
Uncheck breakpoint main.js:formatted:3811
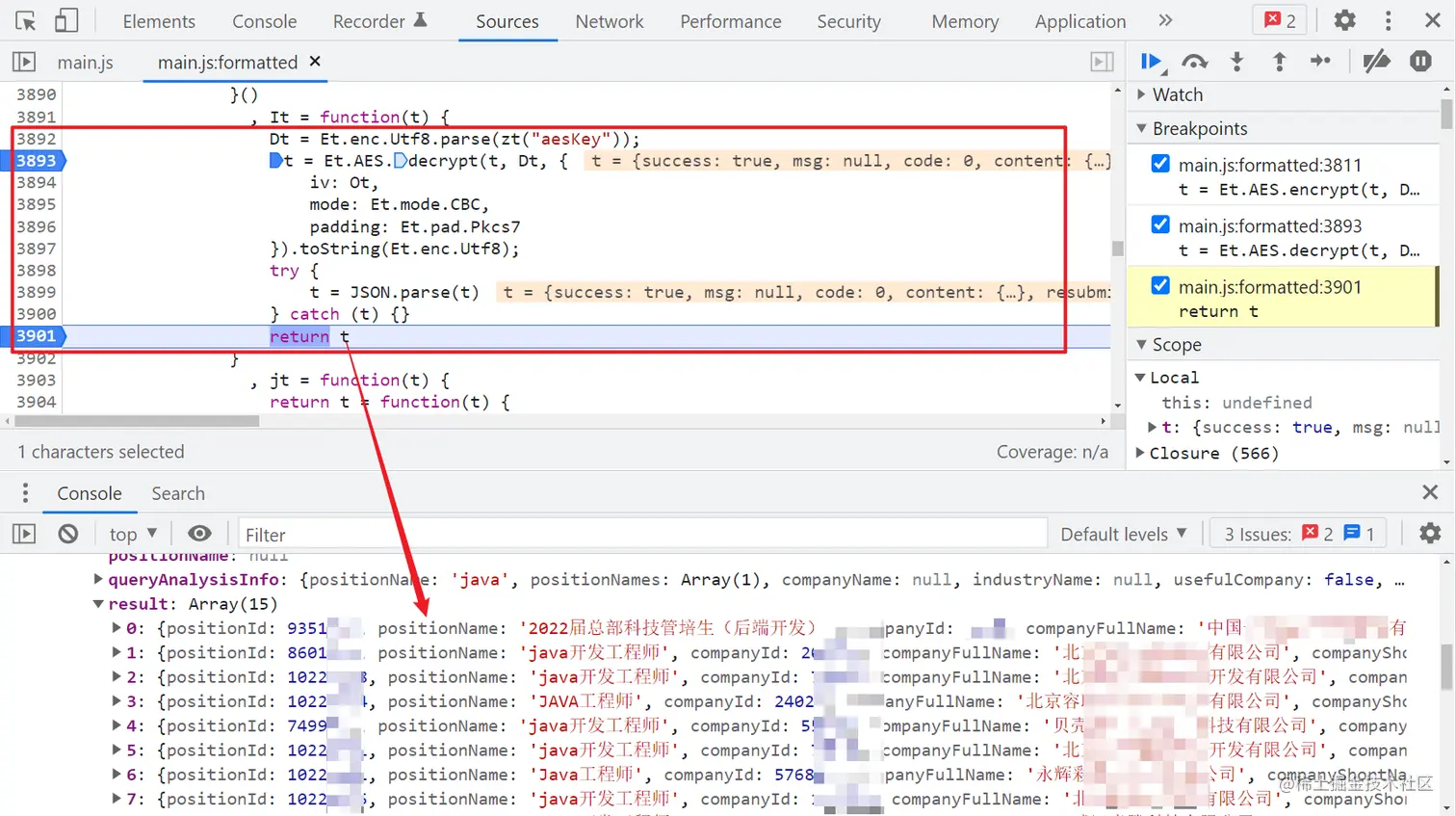(x=1160, y=164)
